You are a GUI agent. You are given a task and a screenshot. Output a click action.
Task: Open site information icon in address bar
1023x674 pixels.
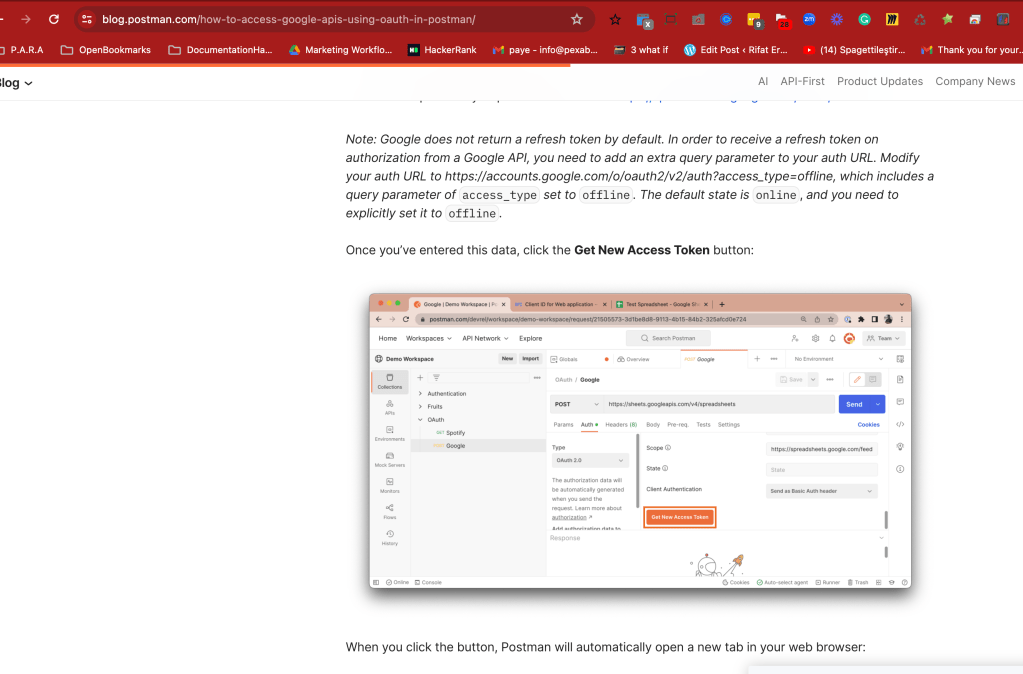87,20
